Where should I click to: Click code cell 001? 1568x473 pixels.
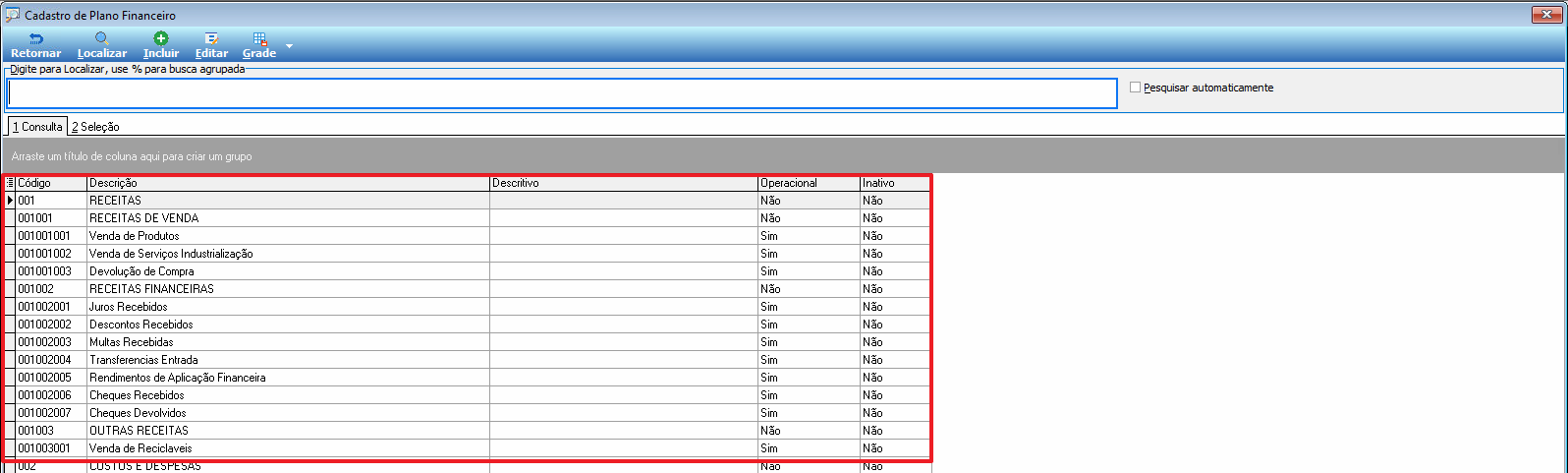51,201
